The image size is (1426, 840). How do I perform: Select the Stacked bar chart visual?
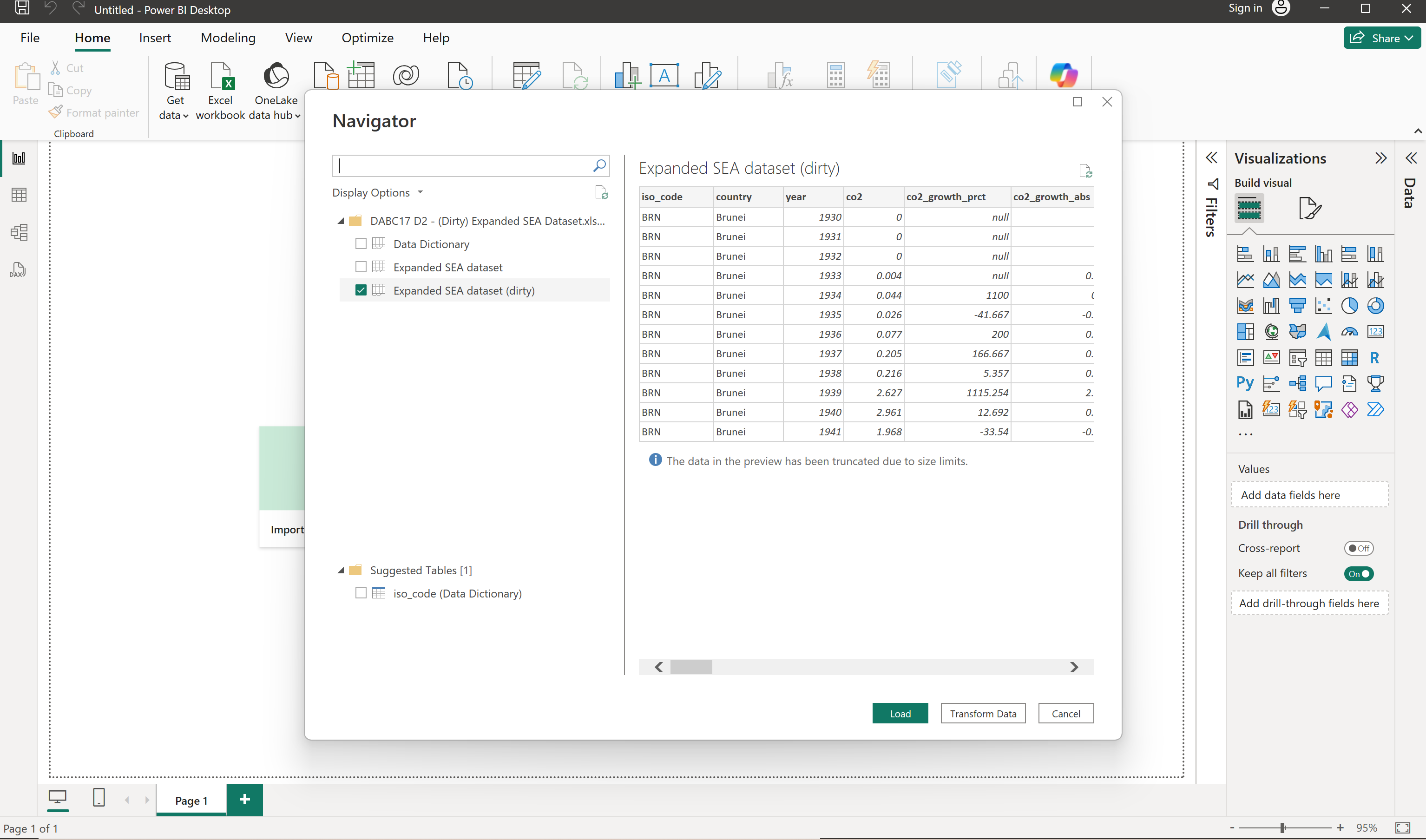click(x=1245, y=254)
